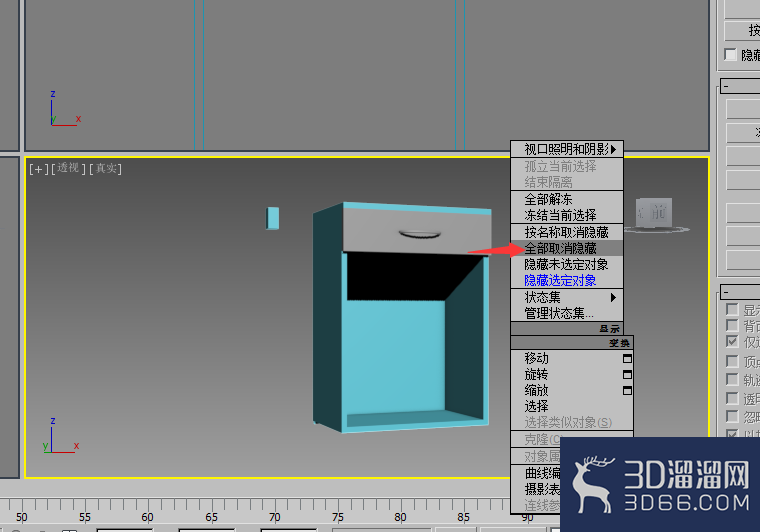This screenshot has width=760, height=532.
Task: Click 选择类似对象(S) menu entry
Action: pos(572,422)
